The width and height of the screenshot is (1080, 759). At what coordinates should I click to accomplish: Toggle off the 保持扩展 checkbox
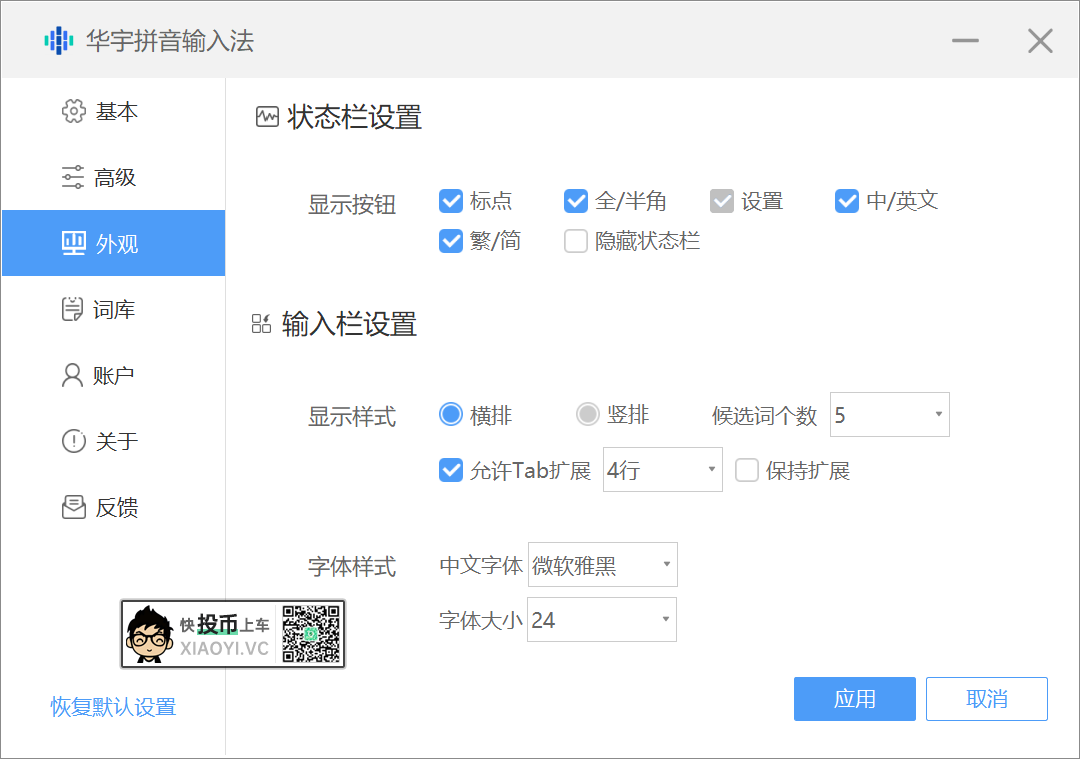pos(747,470)
